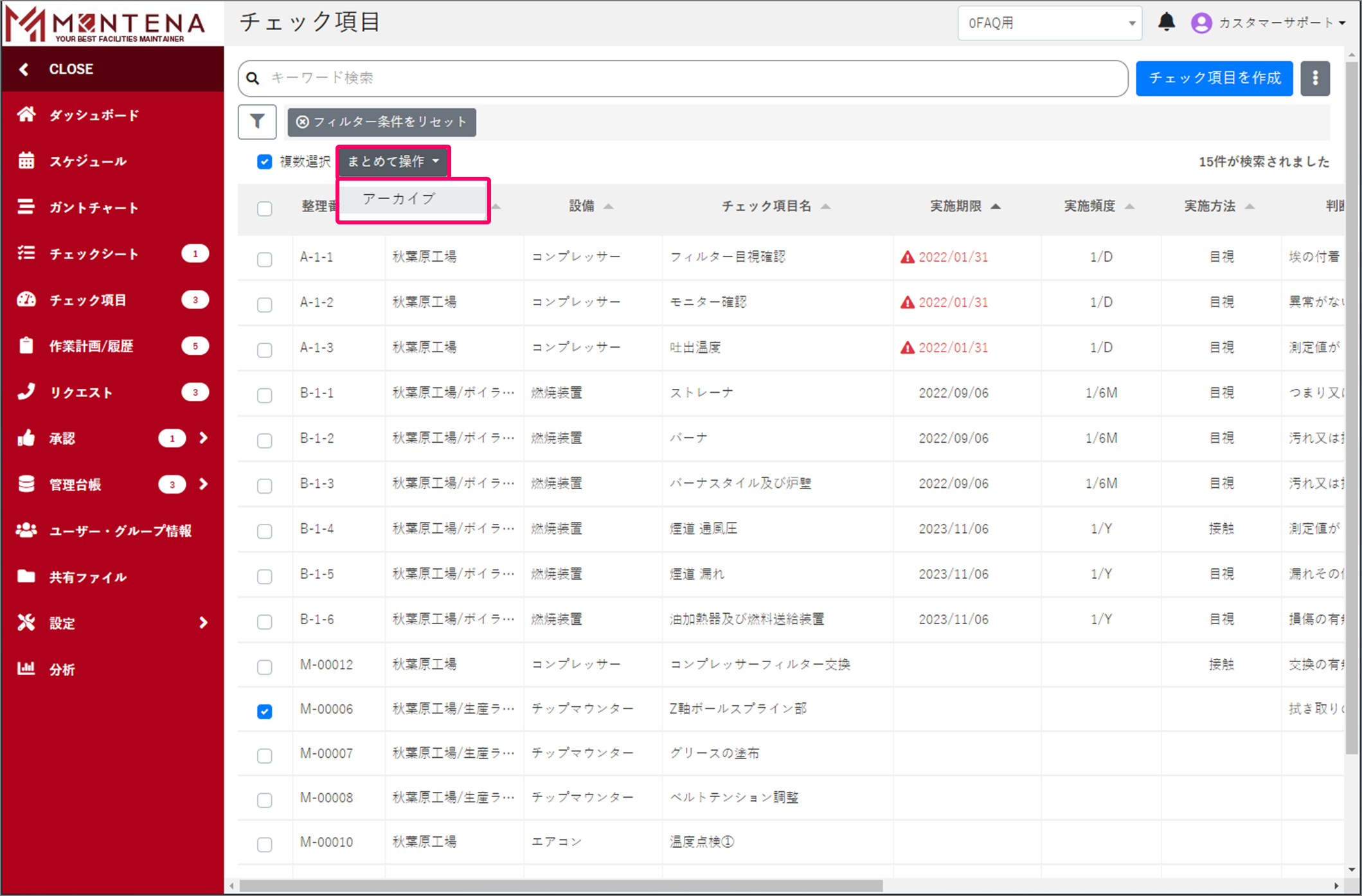
Task: Toggle the まとめて操作 dropdown
Action: point(393,161)
